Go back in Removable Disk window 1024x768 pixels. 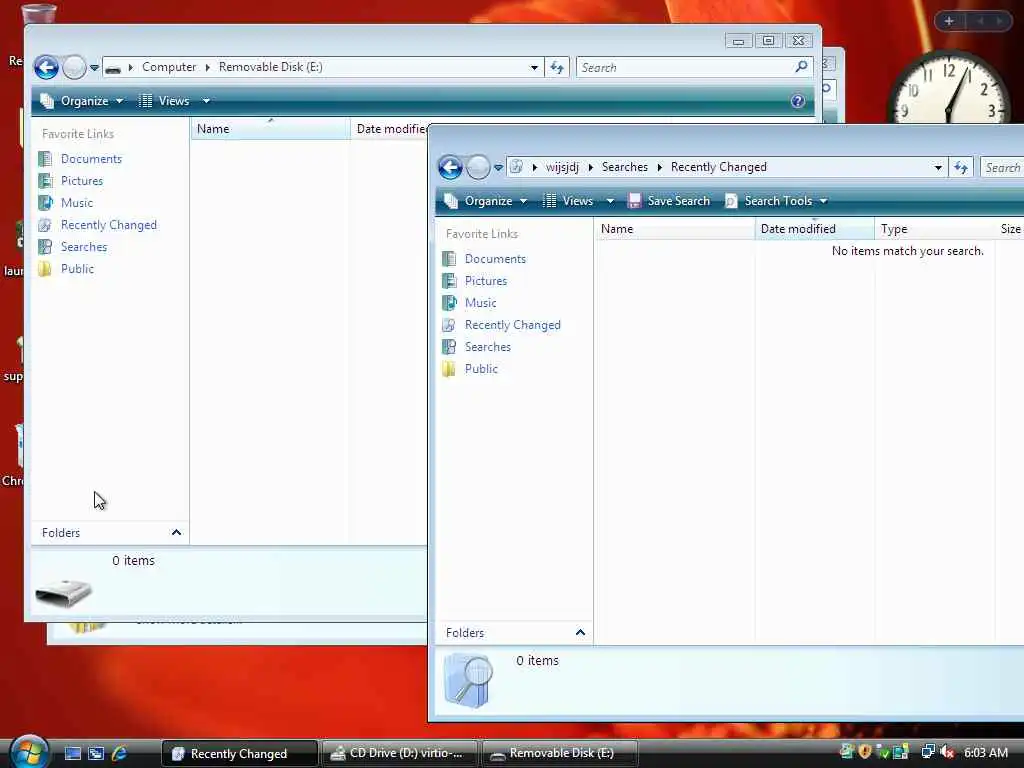tap(46, 67)
